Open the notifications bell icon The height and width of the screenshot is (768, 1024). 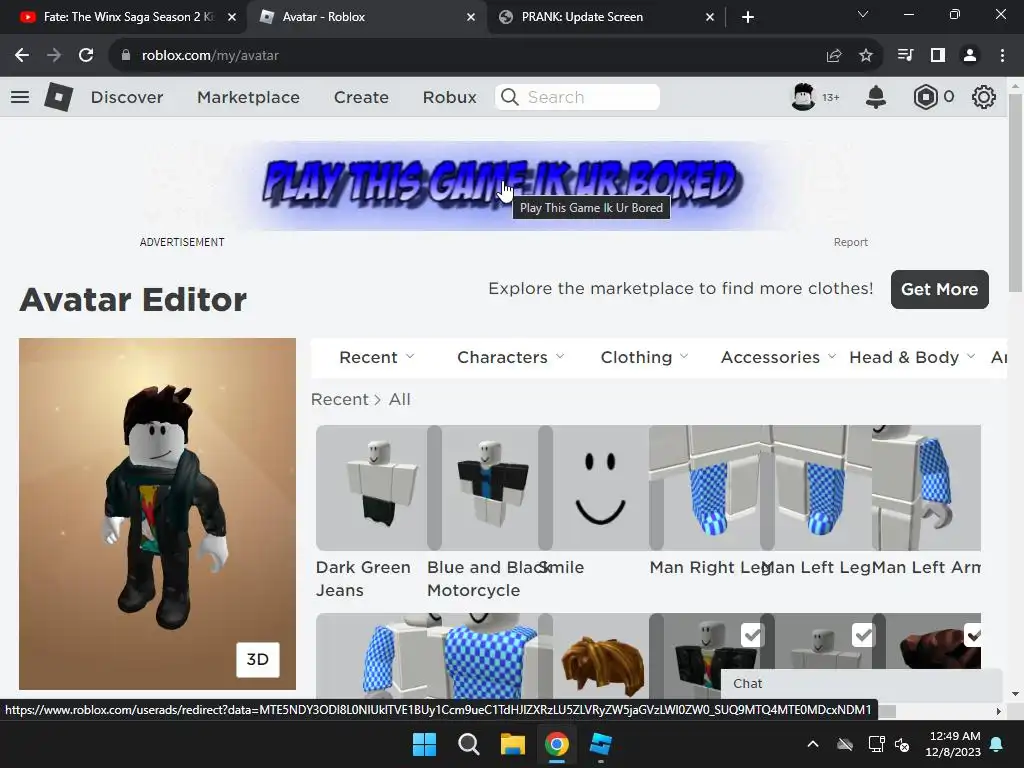tap(876, 97)
